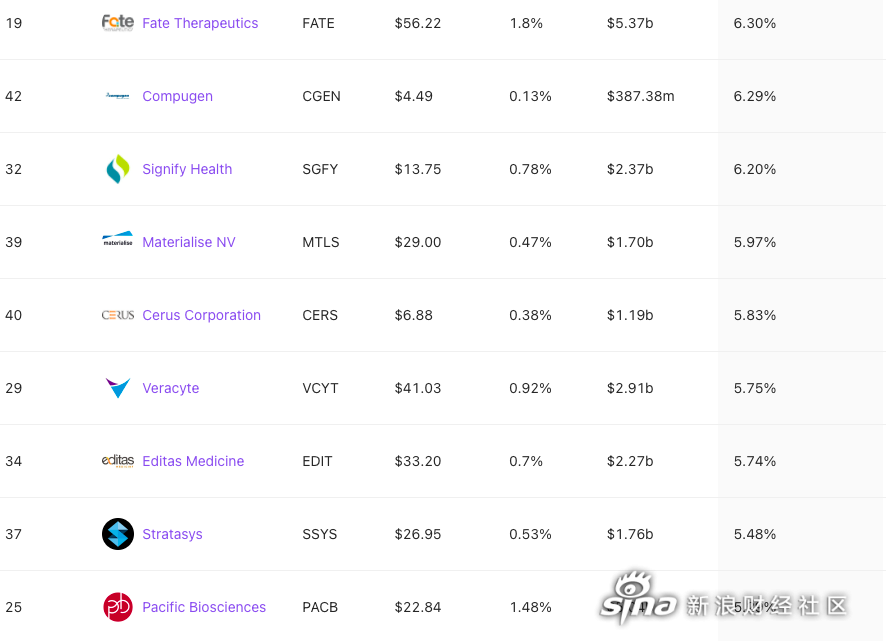
Task: Open the Stratasys company link
Action: (172, 534)
